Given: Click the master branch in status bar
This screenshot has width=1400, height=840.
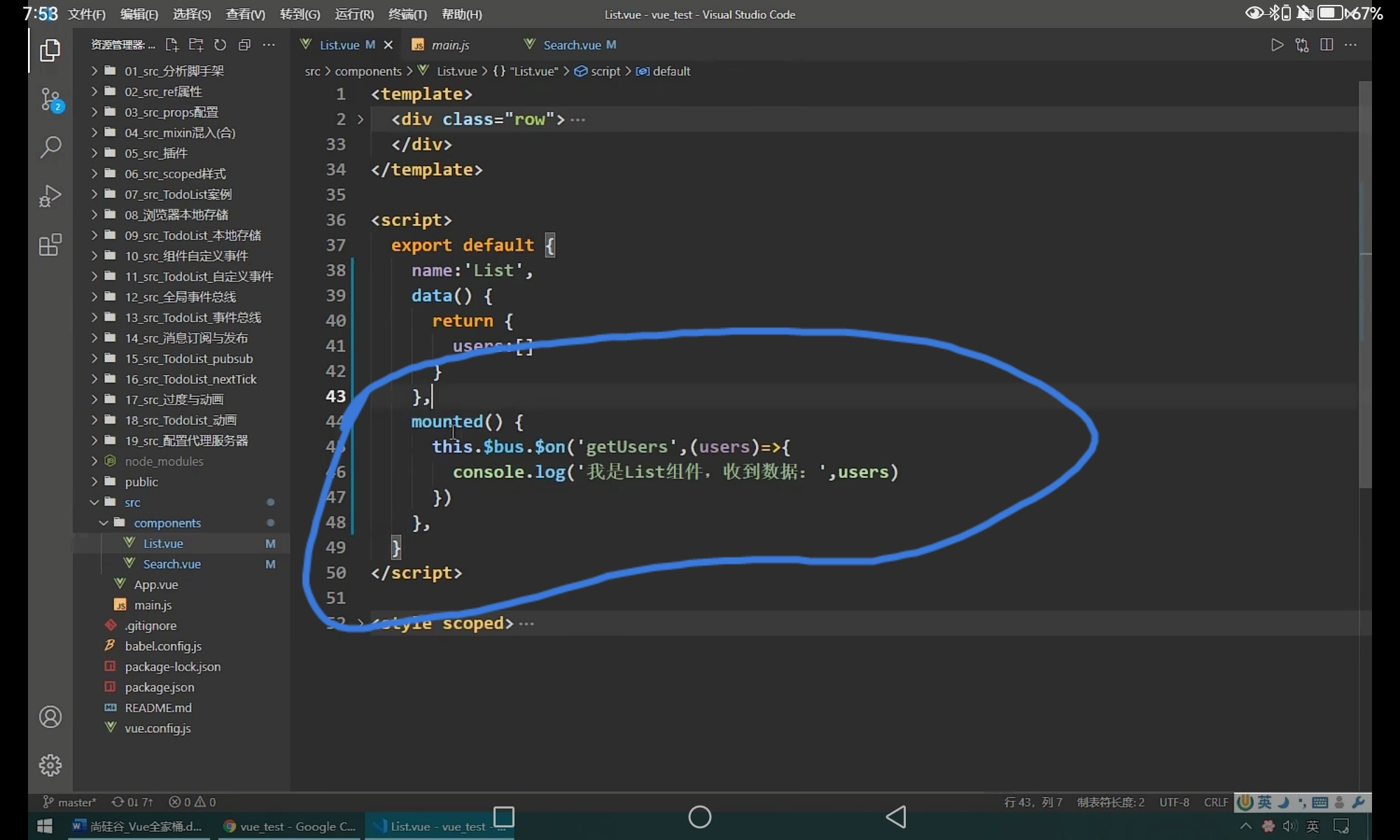Looking at the screenshot, I should pos(70,802).
